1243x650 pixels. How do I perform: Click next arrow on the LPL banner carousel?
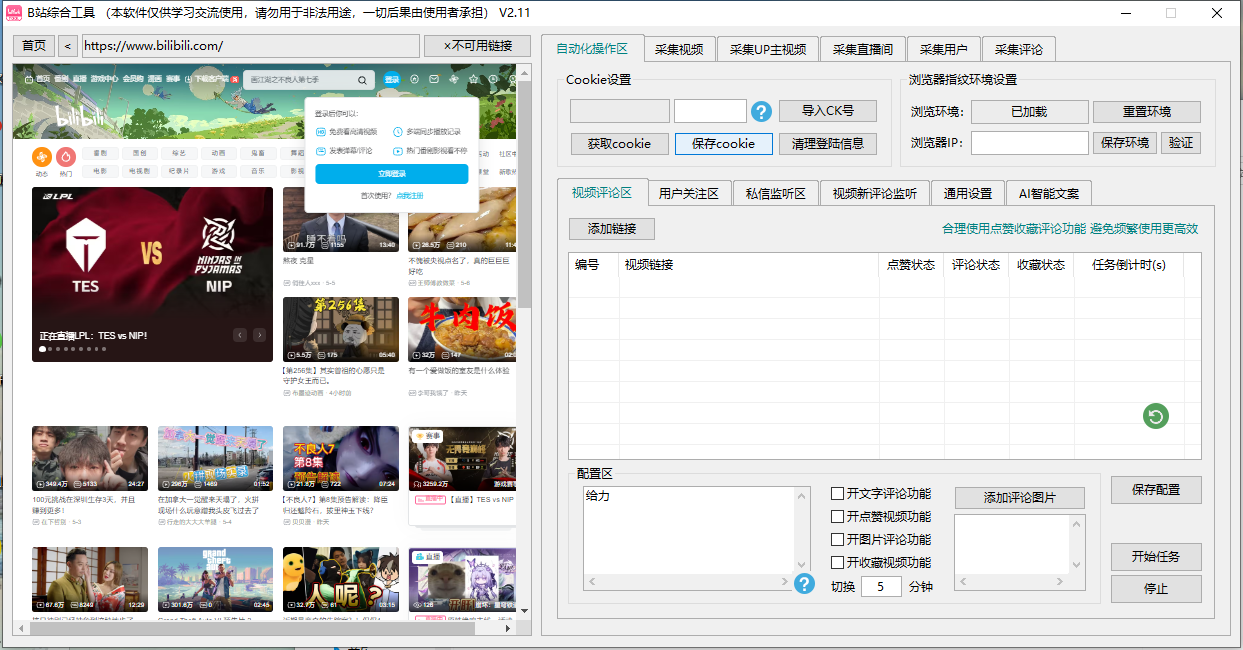(x=260, y=335)
